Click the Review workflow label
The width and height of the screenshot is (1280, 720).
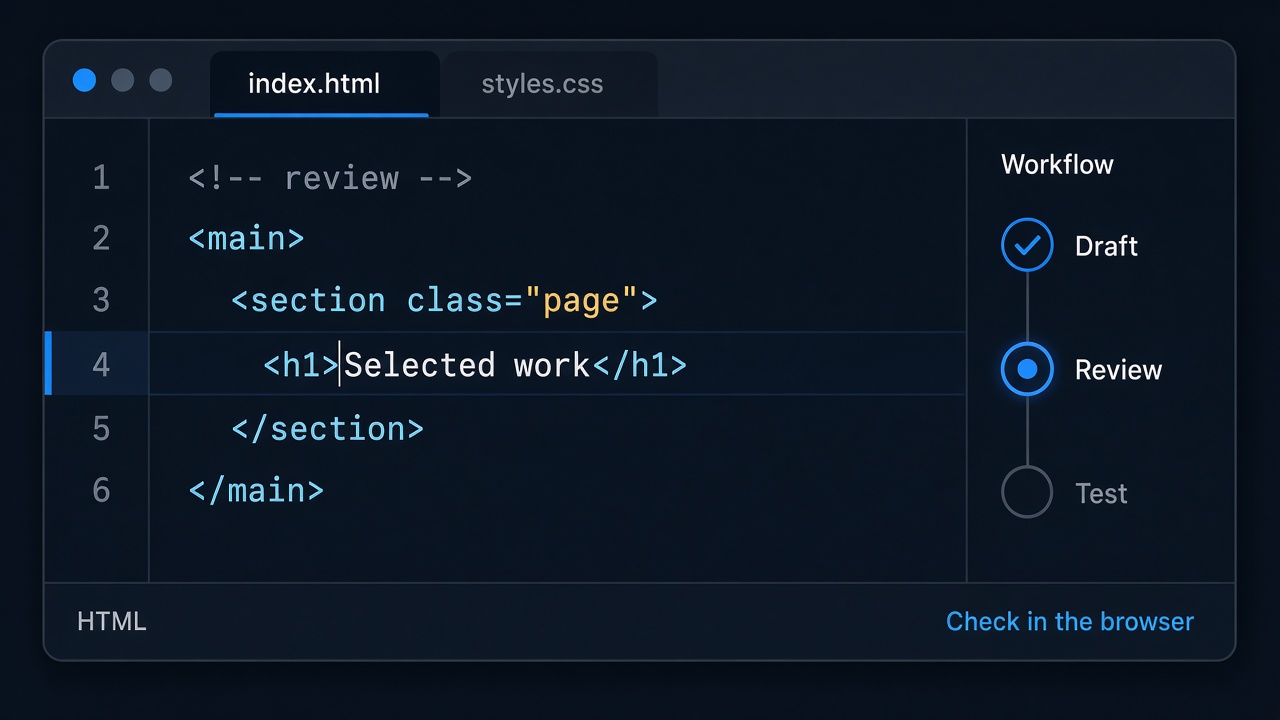pos(1118,370)
